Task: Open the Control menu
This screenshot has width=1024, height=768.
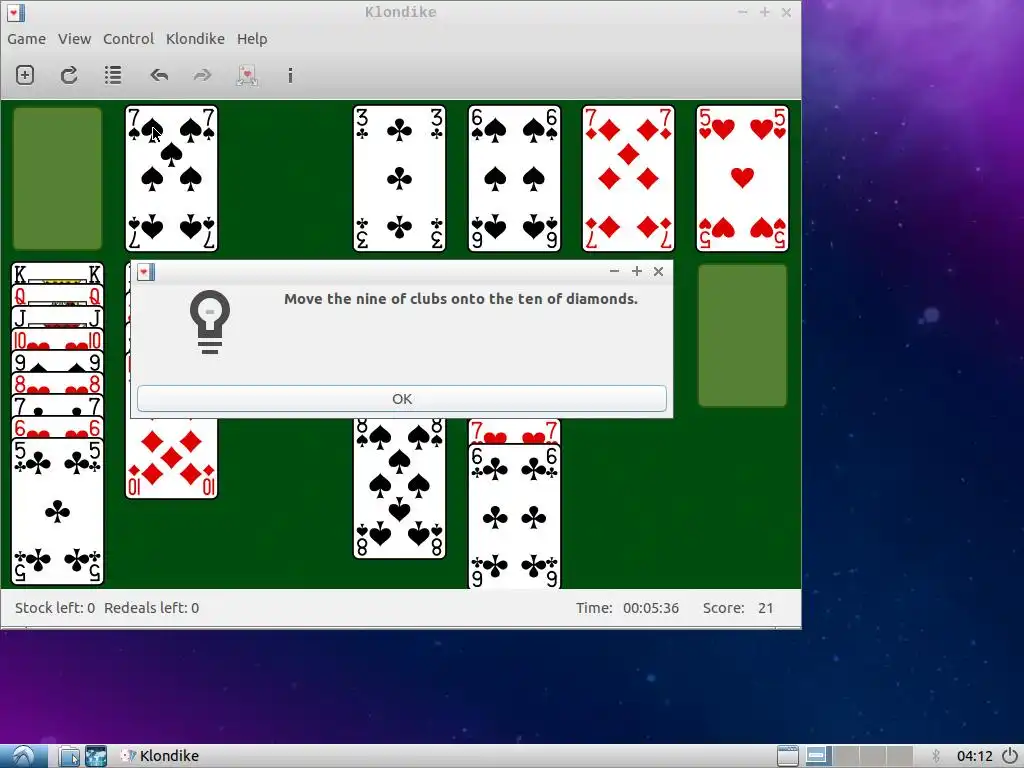Action: (x=129, y=39)
